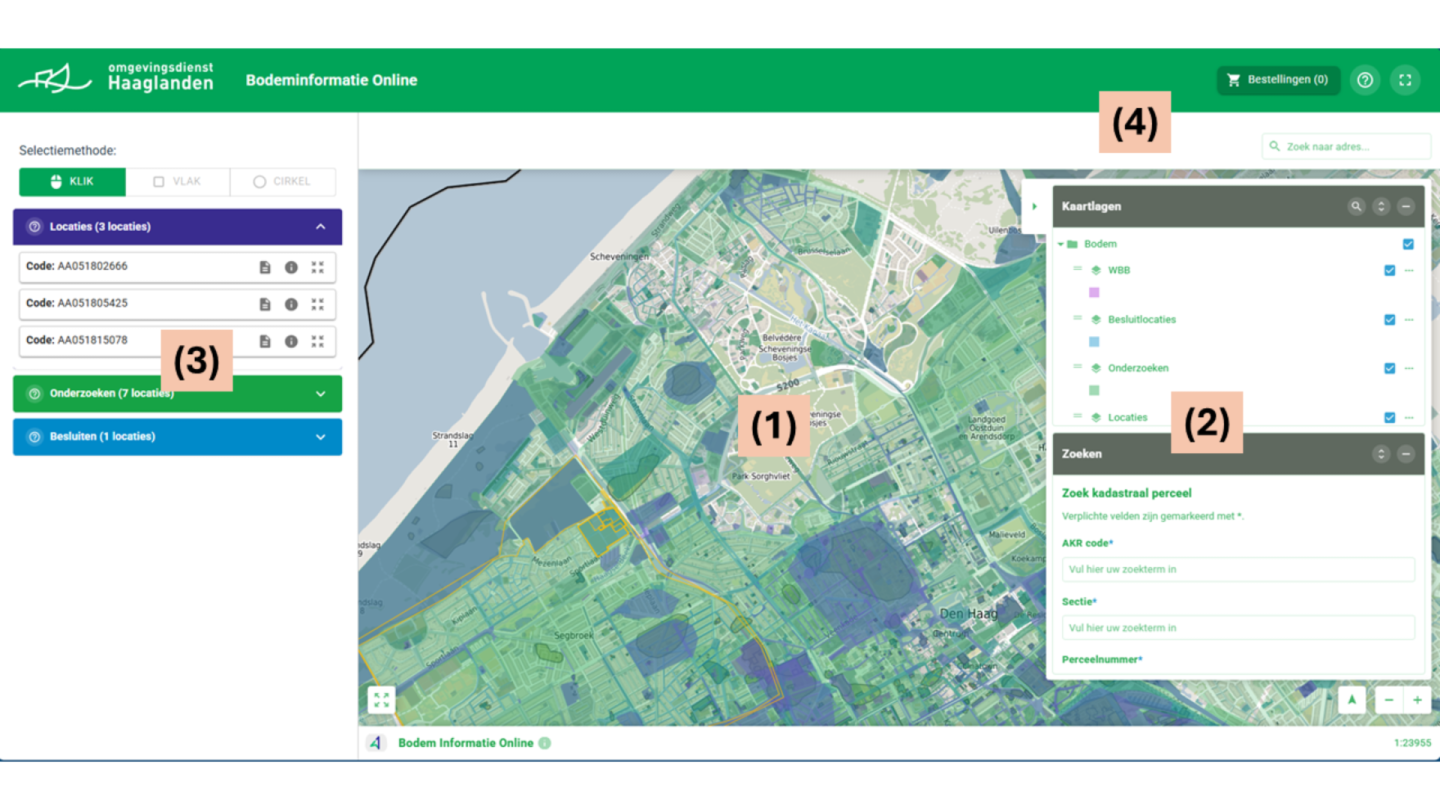Open the Bestellingen (0) cart button
This screenshot has height=810, width=1440.
[1278, 80]
